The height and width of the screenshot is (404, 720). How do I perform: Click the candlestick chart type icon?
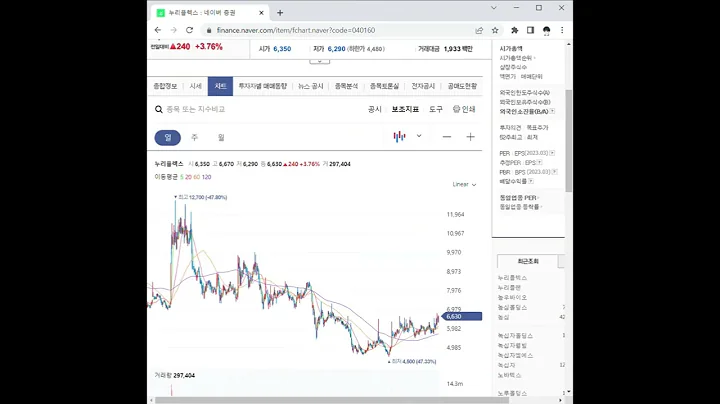click(399, 136)
